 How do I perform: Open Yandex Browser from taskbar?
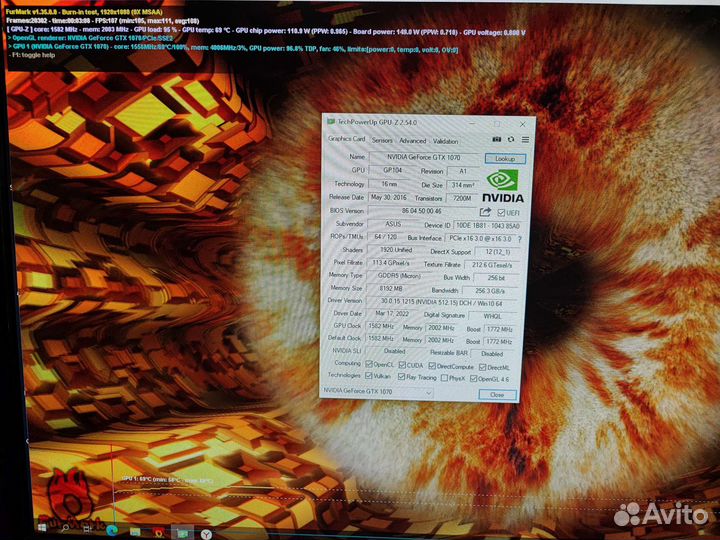[206, 534]
